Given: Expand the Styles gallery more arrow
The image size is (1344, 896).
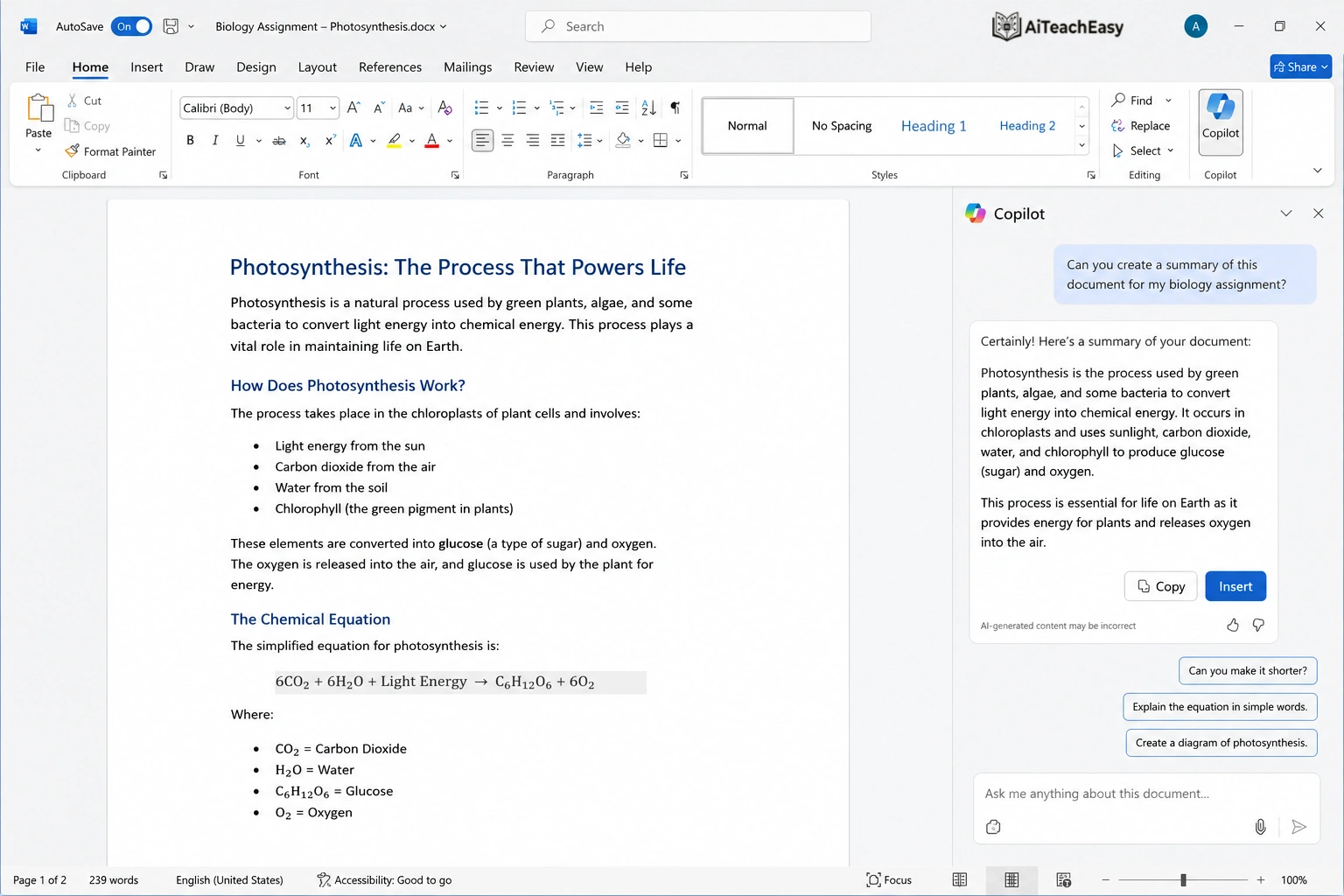Looking at the screenshot, I should tap(1082, 146).
